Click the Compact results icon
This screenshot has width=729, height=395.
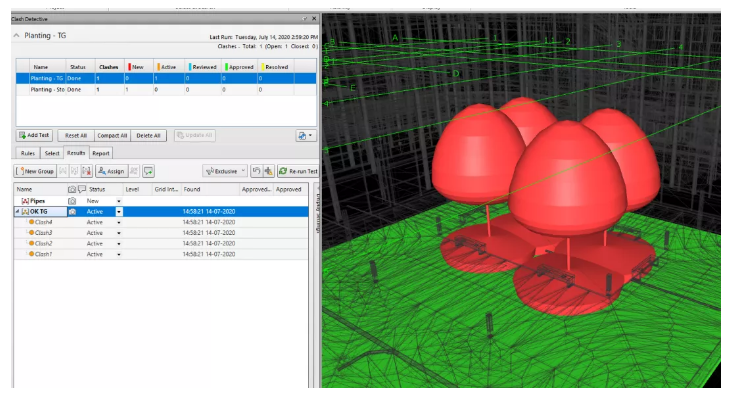point(268,171)
